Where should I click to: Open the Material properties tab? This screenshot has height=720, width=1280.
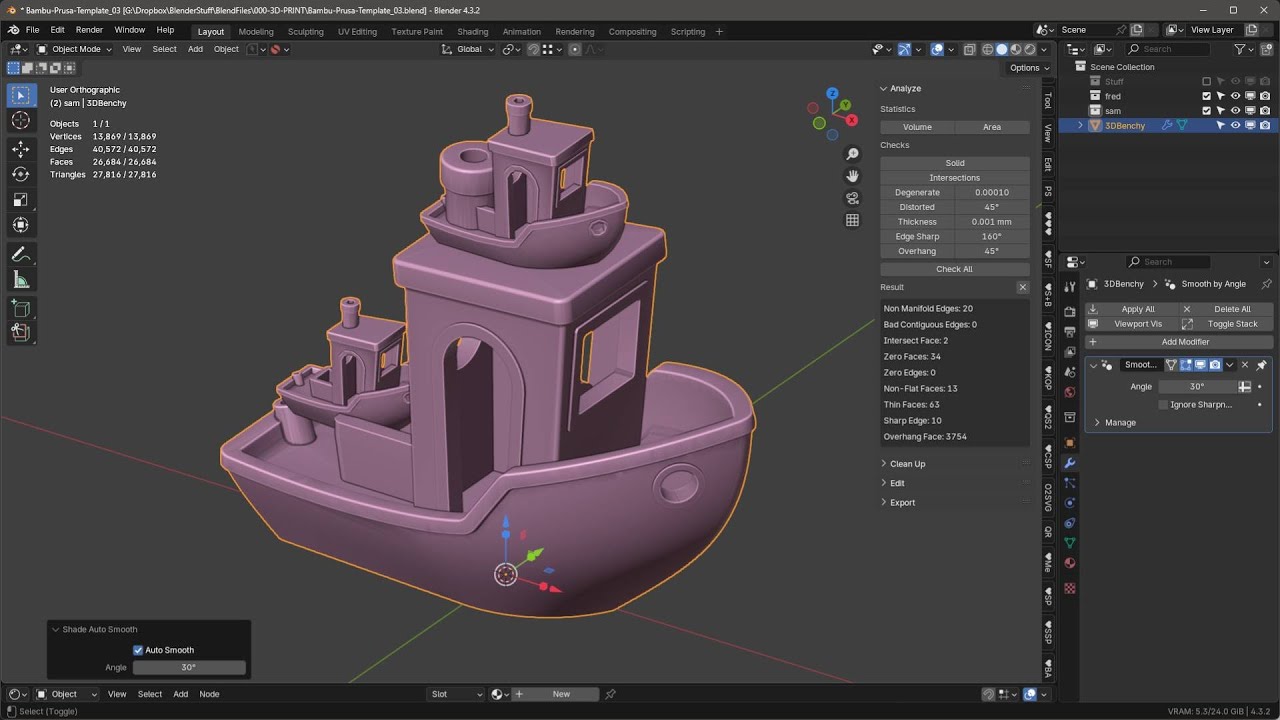[1069, 563]
